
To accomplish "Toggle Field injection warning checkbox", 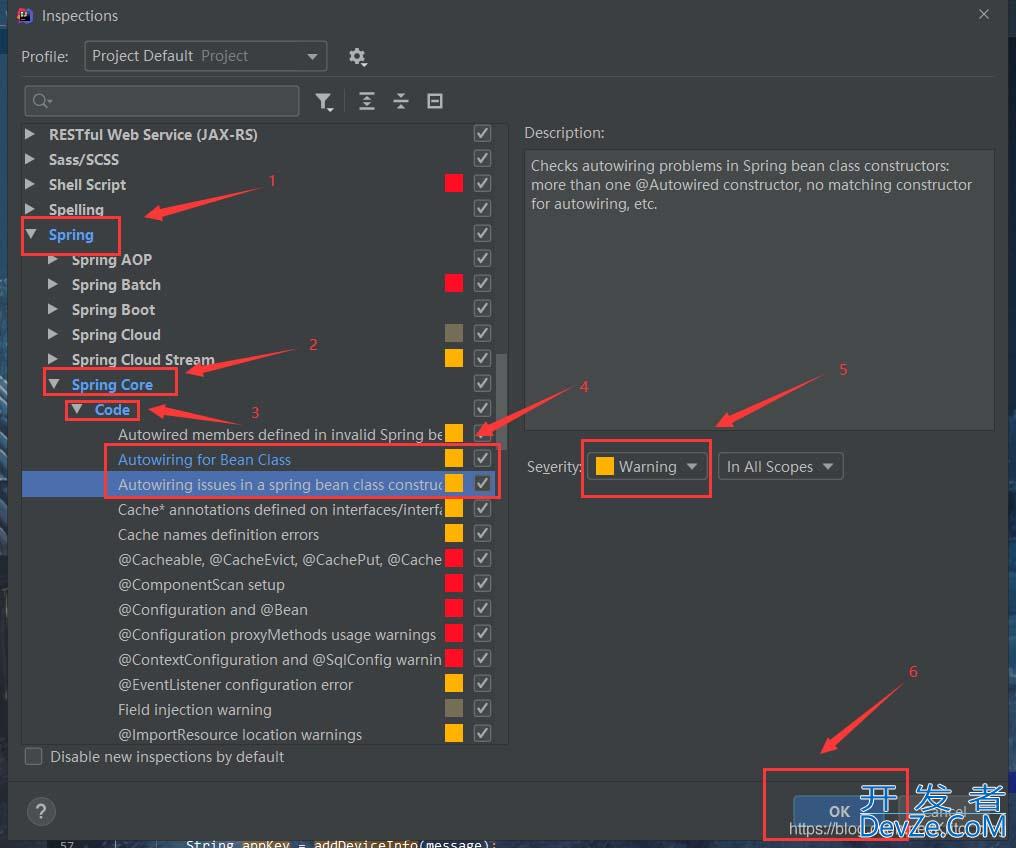I will pos(482,708).
